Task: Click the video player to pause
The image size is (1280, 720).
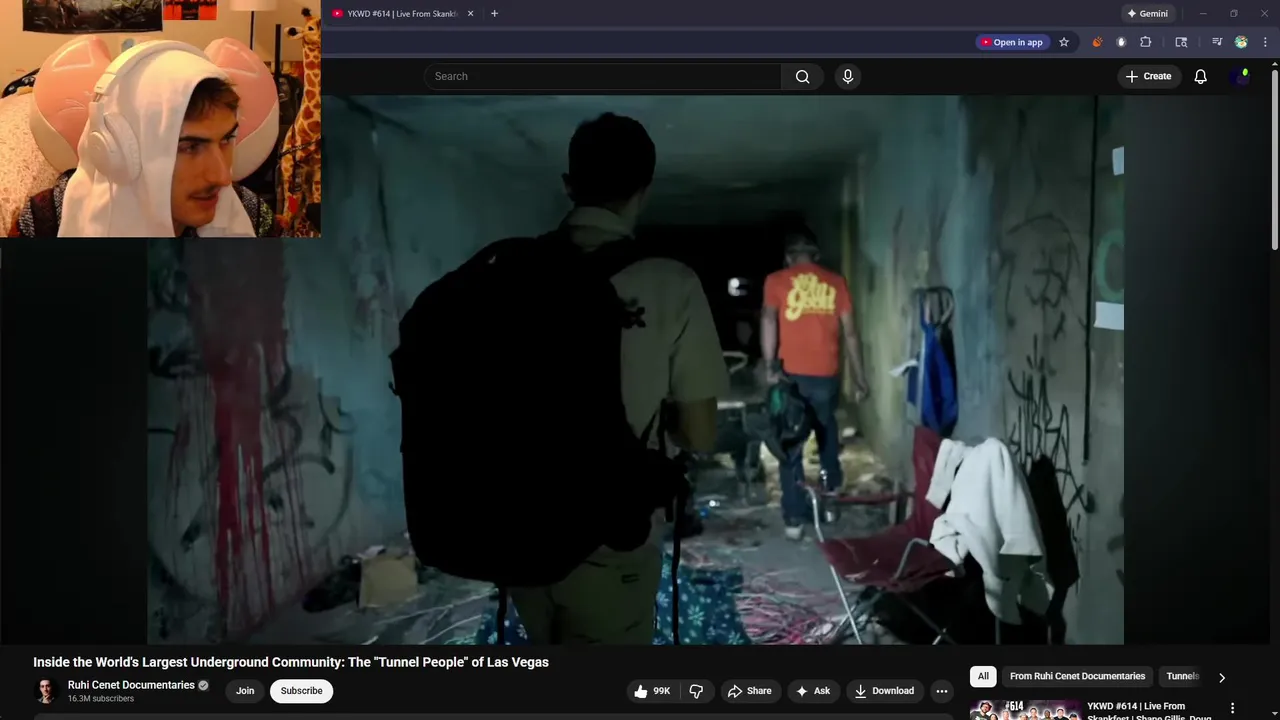Action: pos(635,370)
